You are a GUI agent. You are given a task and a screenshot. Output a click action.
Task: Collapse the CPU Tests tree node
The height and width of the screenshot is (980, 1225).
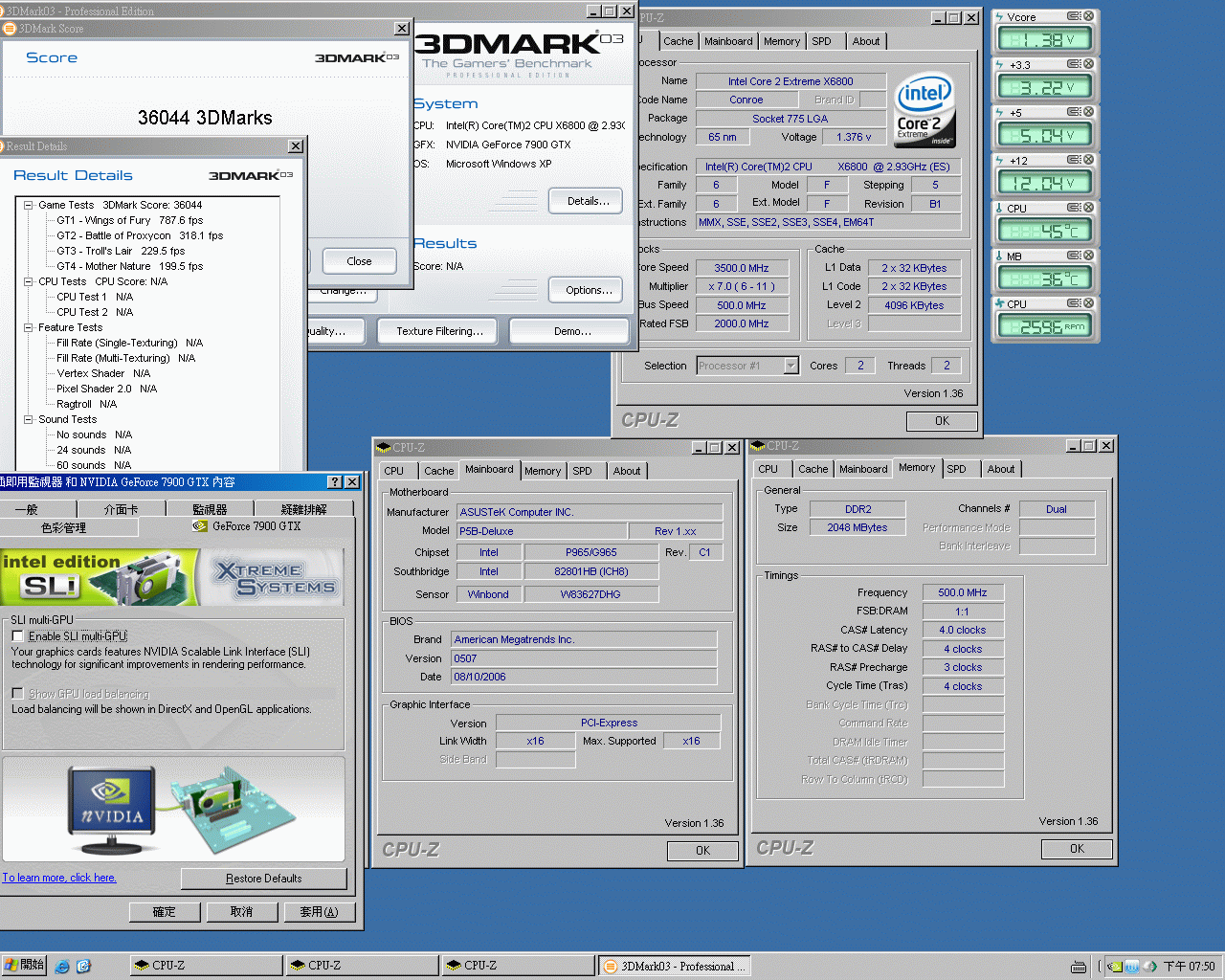point(29,281)
